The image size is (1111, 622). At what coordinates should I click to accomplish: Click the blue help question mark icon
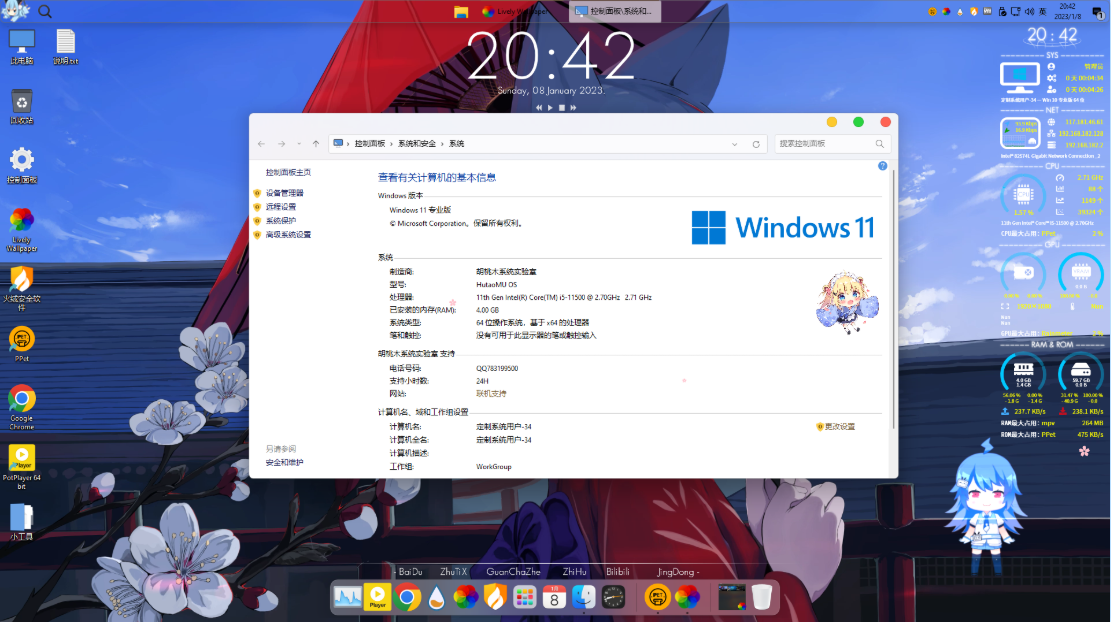pyautogui.click(x=883, y=166)
